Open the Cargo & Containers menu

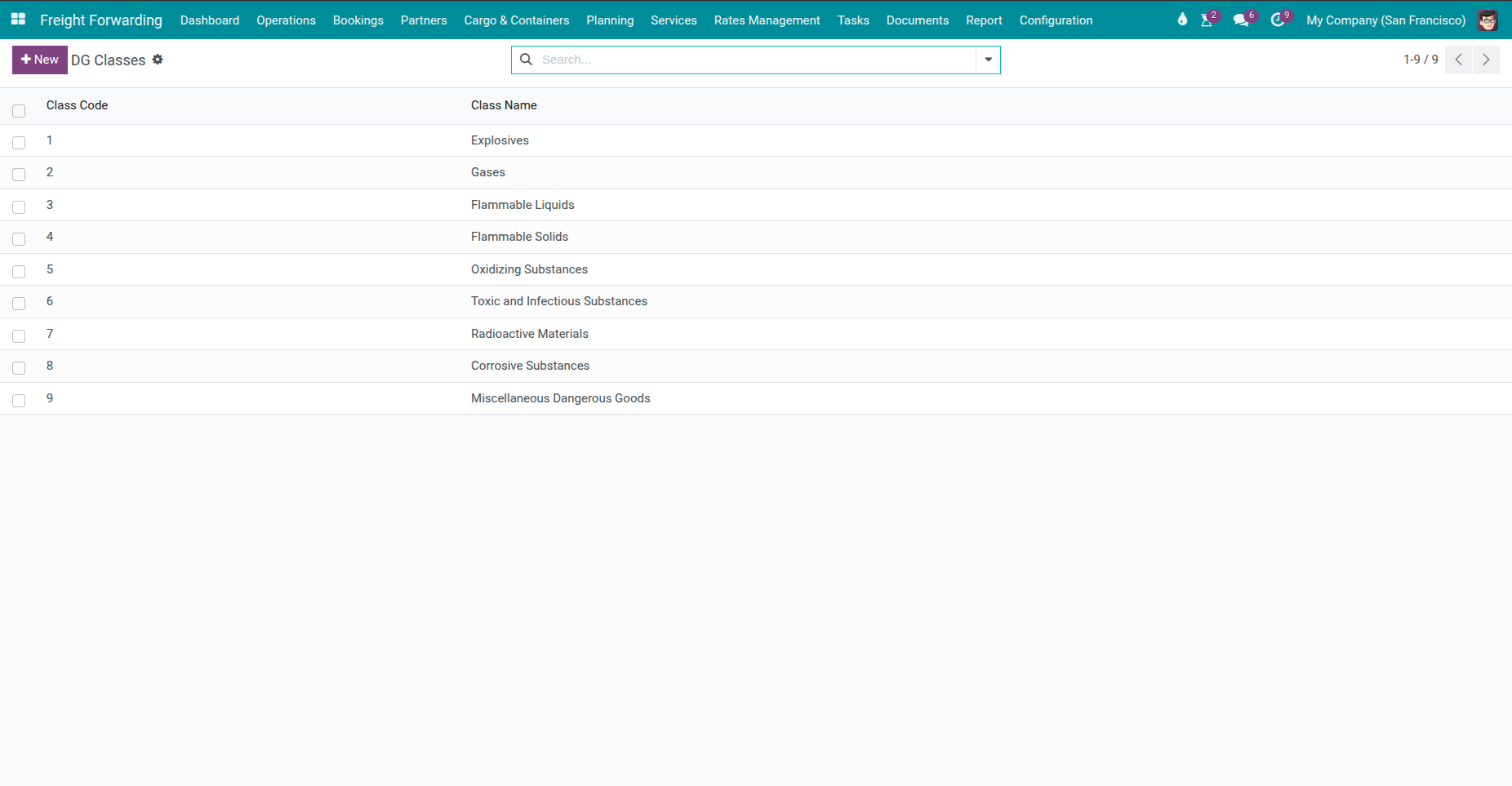516,20
